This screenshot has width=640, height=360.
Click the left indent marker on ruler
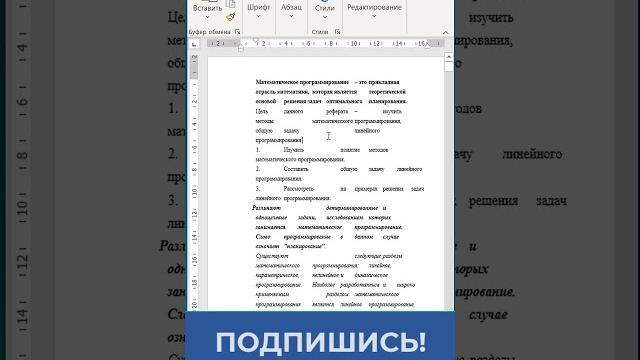(241, 49)
